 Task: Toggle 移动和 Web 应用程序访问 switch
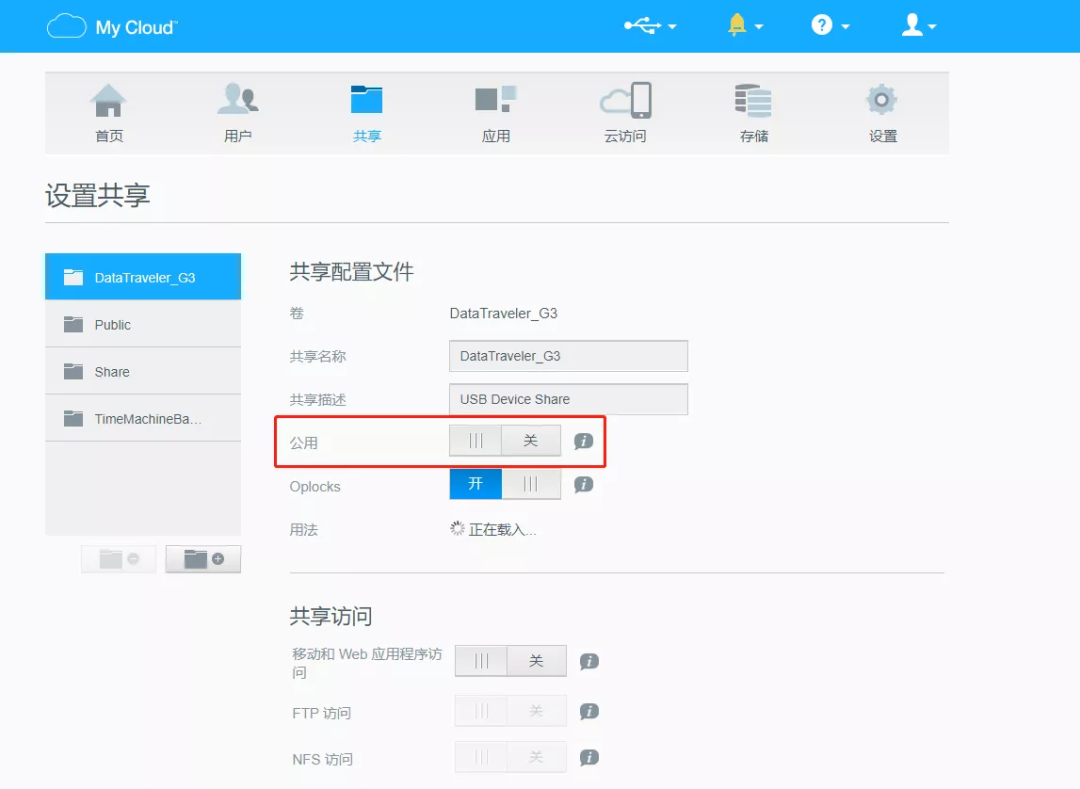point(510,661)
